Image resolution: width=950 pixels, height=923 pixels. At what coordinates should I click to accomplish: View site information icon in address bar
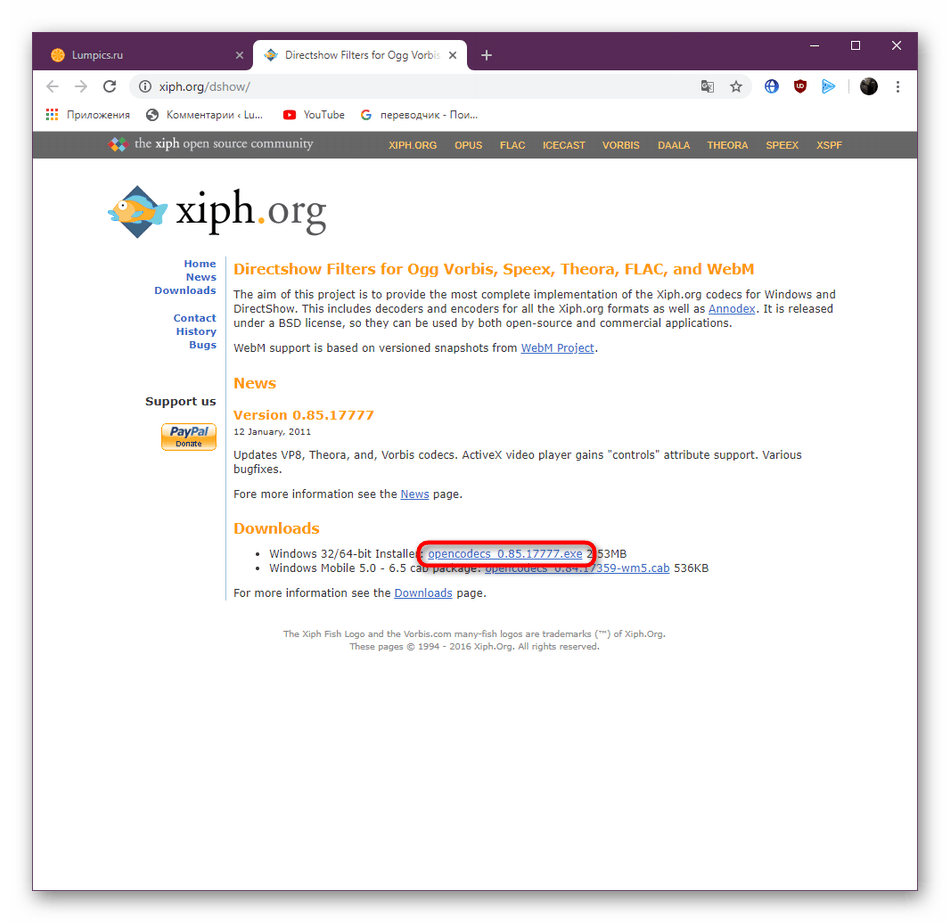(145, 87)
